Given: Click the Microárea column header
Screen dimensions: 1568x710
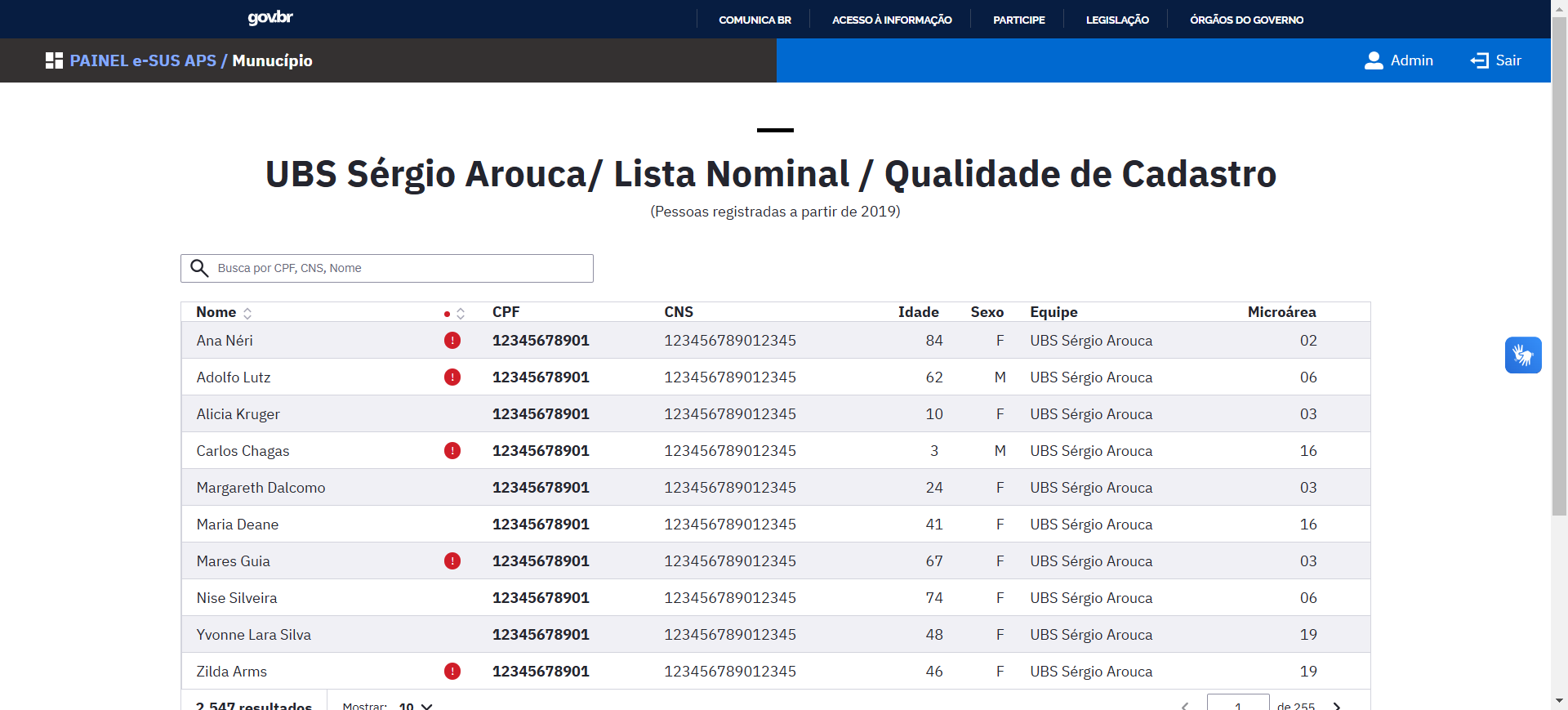Looking at the screenshot, I should [x=1281, y=312].
